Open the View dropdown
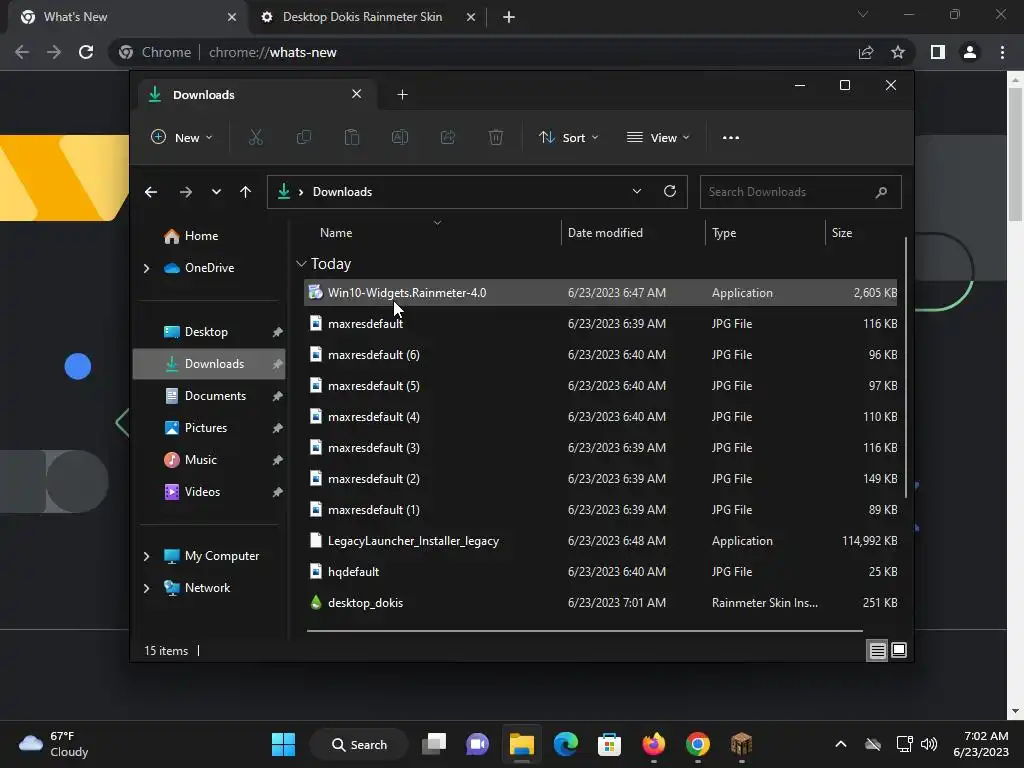This screenshot has height=768, width=1024. 658,137
